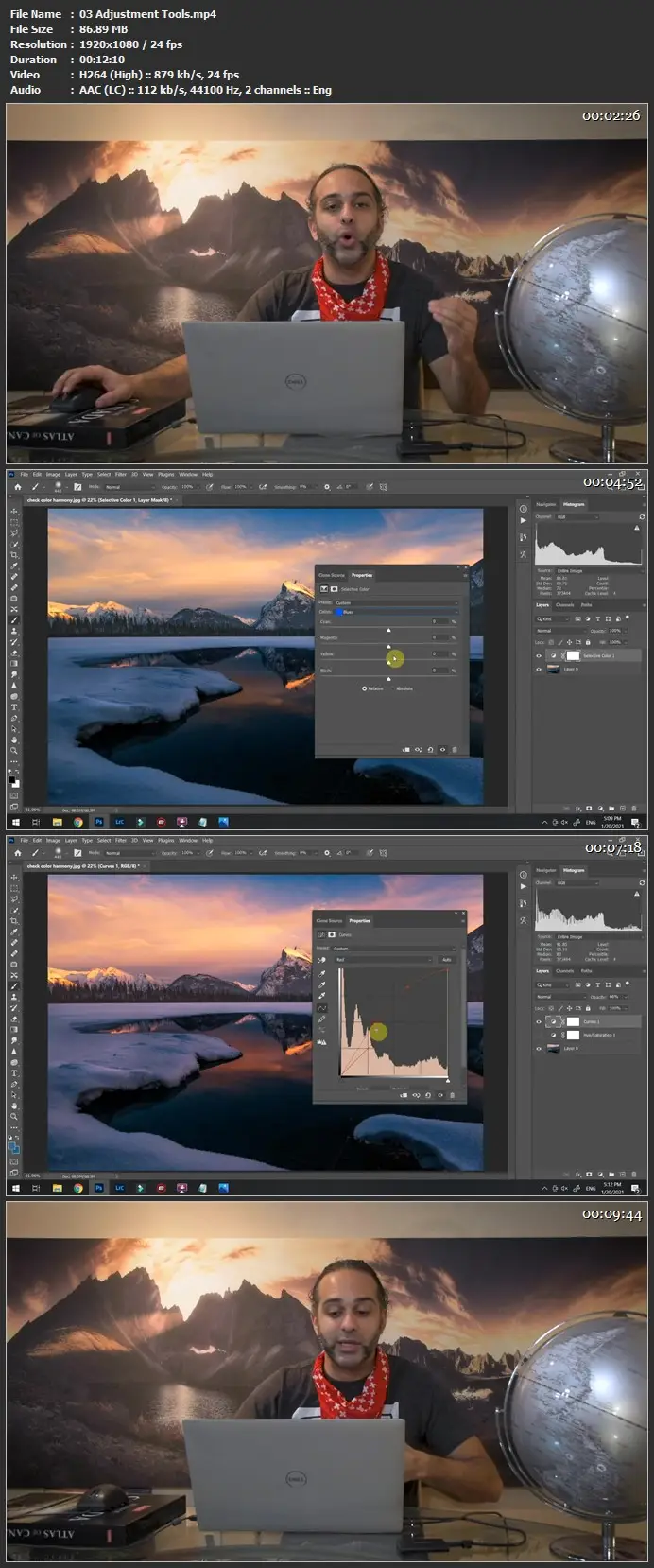Switch to Navigator tab in the 07:18 frame
Screen dimensions: 654x1568
[x=546, y=870]
